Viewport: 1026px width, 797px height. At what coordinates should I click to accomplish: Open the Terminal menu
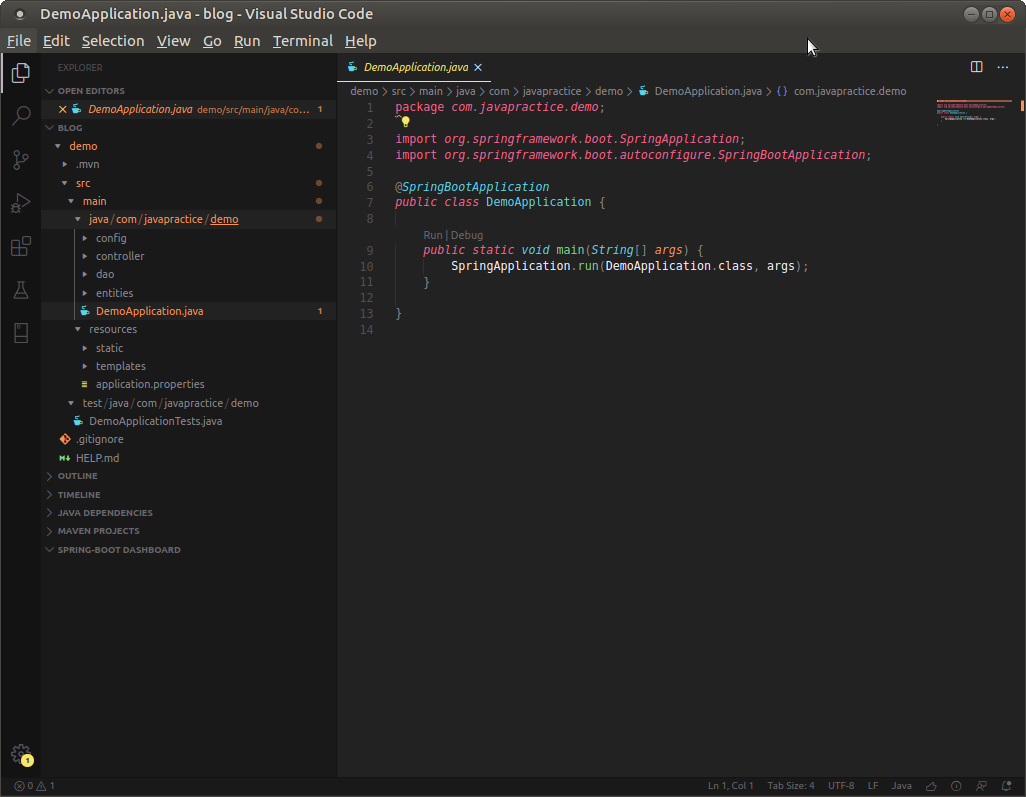[x=302, y=41]
